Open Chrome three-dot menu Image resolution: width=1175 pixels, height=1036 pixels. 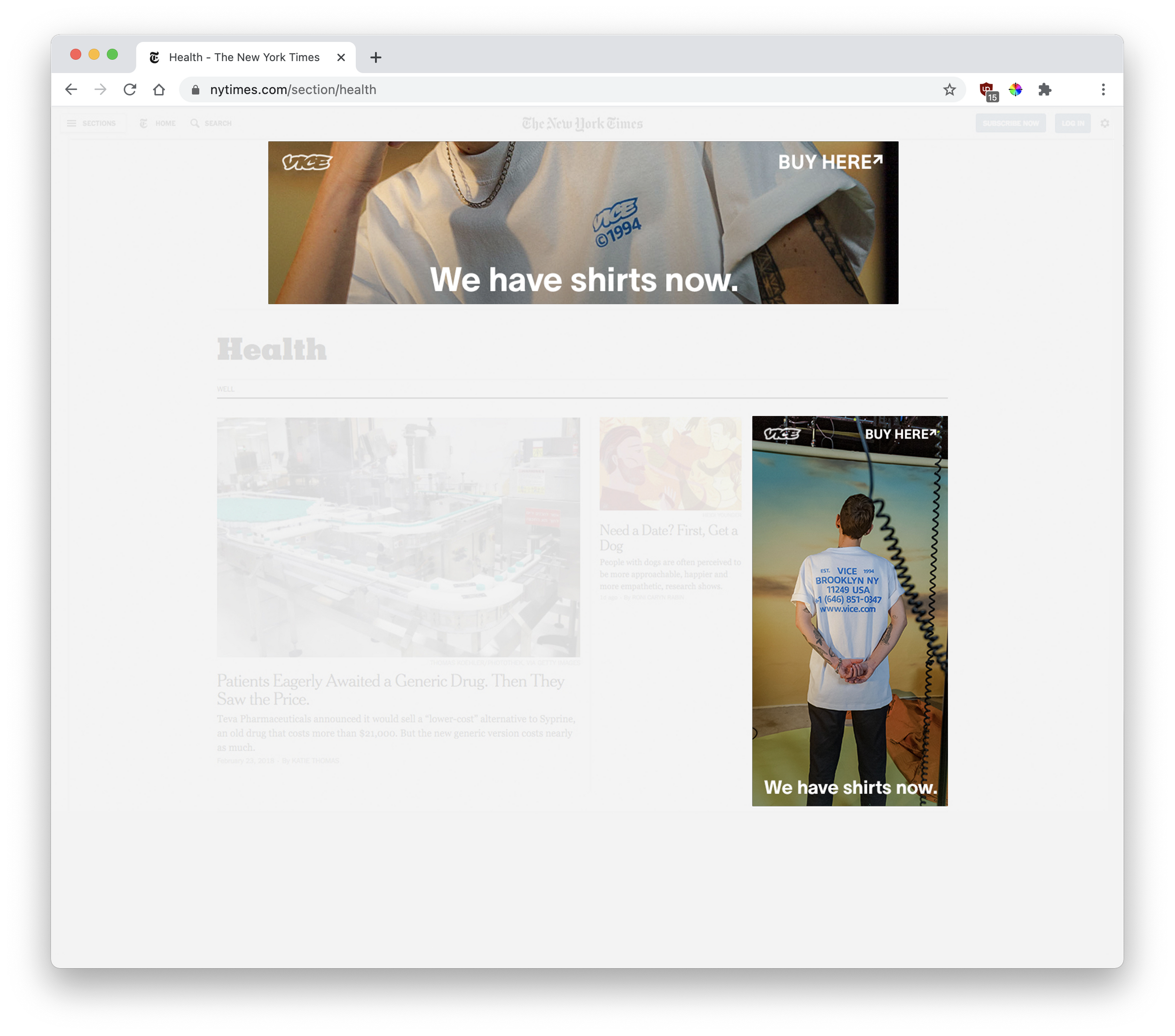[1103, 90]
